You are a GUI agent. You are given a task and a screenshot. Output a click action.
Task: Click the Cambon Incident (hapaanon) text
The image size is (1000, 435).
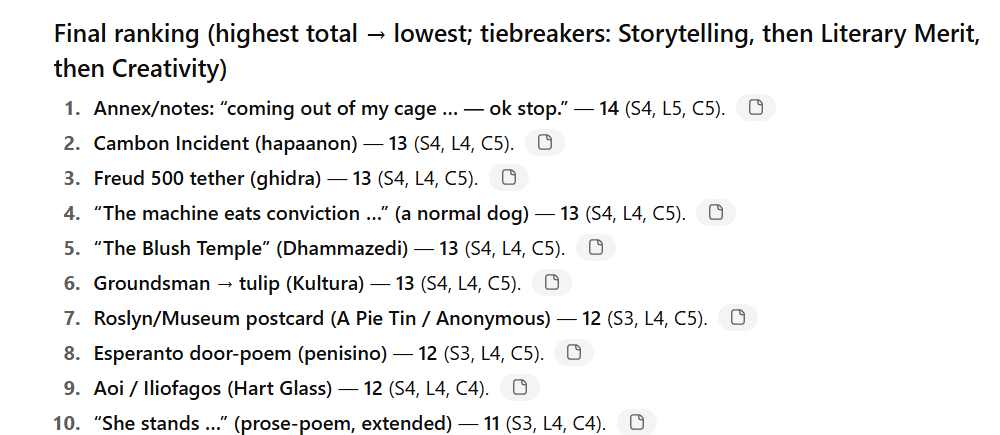click(226, 144)
